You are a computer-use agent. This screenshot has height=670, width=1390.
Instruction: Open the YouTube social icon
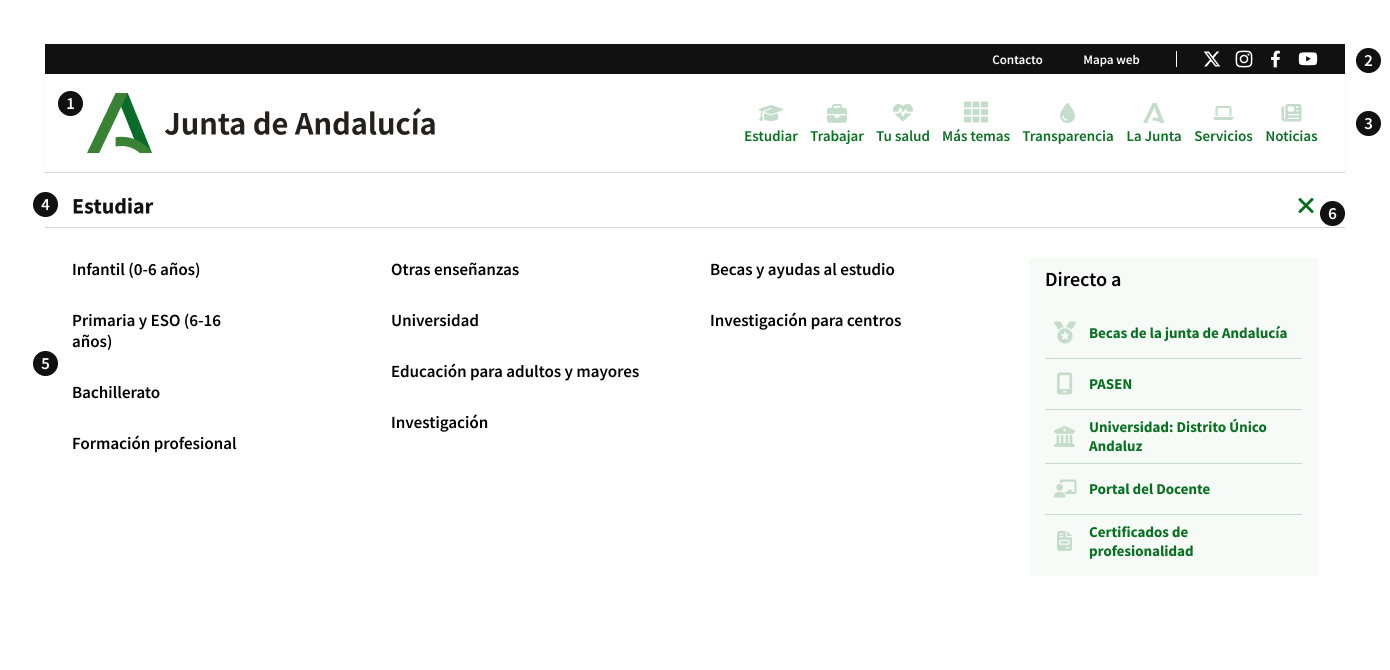[x=1308, y=59]
